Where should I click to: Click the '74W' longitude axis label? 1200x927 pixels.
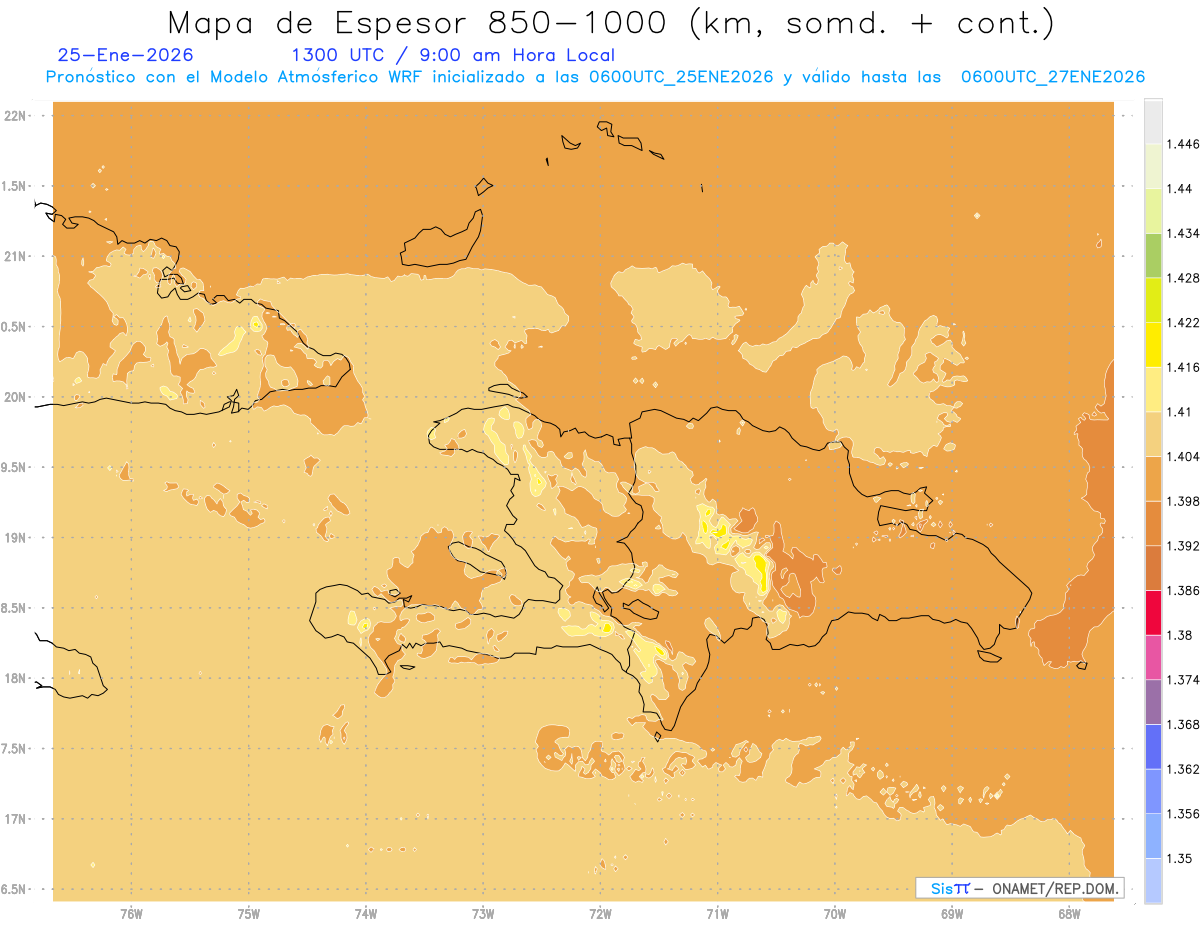pyautogui.click(x=366, y=913)
